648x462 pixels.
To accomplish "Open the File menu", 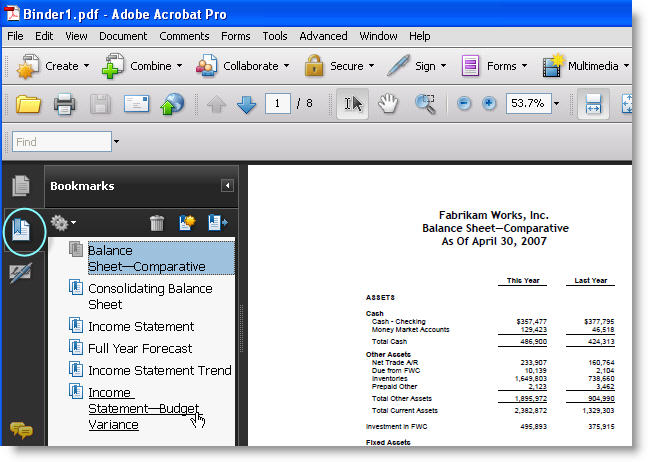I will coord(15,36).
